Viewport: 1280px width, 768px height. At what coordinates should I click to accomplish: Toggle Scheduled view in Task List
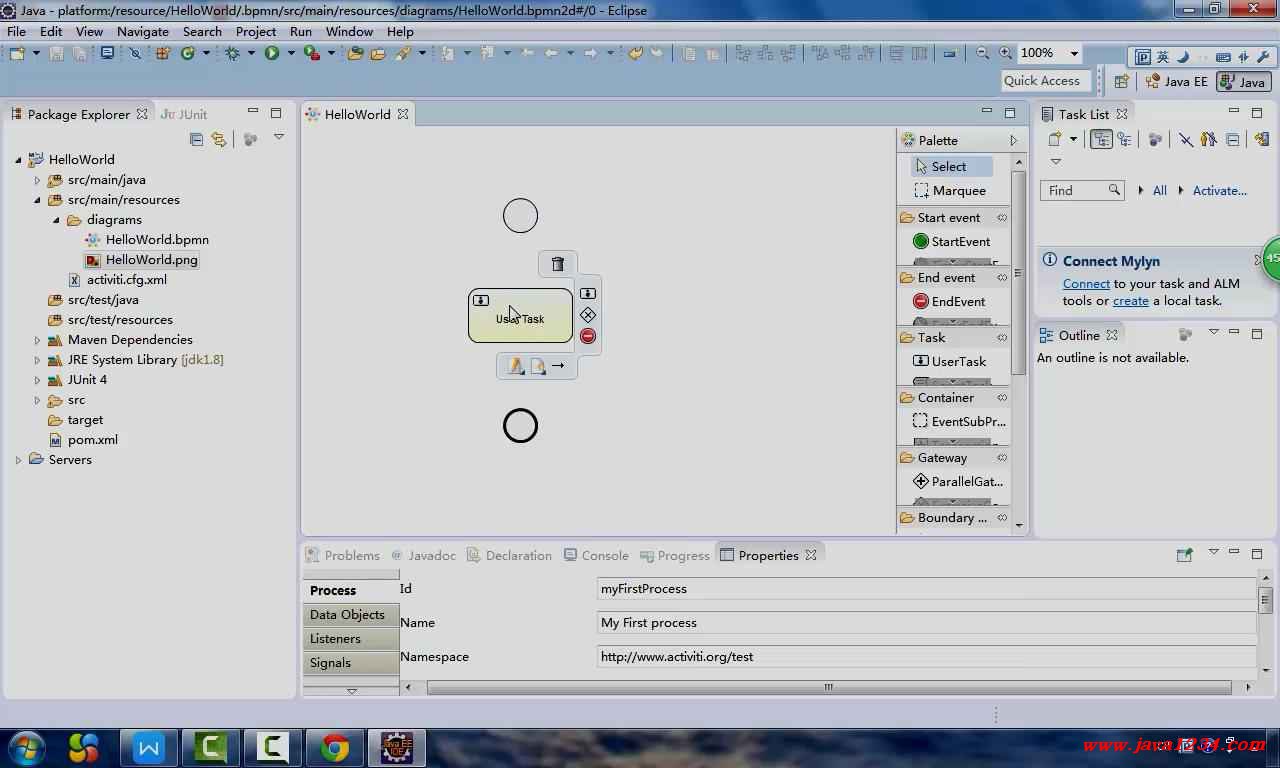(1125, 139)
